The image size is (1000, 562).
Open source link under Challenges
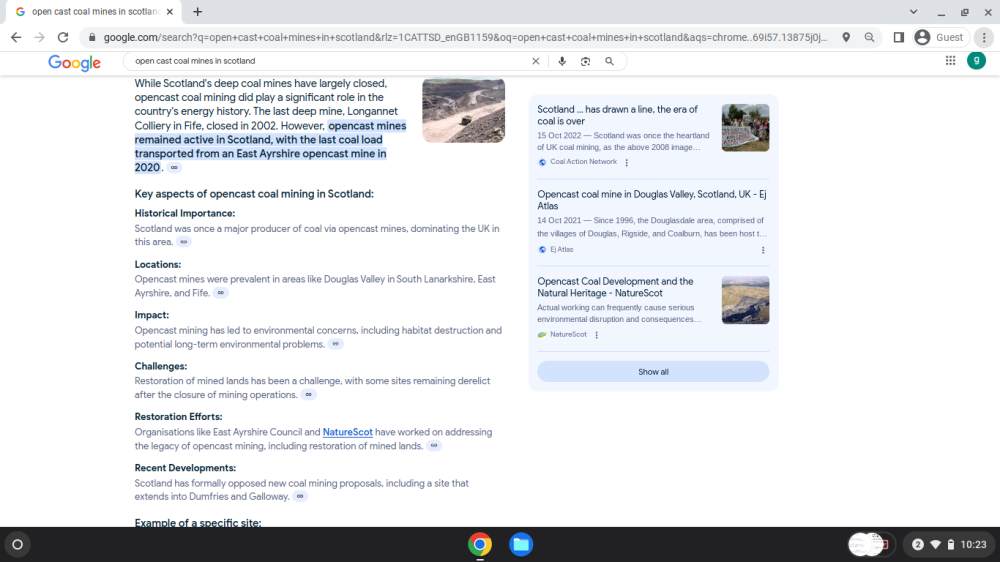pyautogui.click(x=309, y=395)
